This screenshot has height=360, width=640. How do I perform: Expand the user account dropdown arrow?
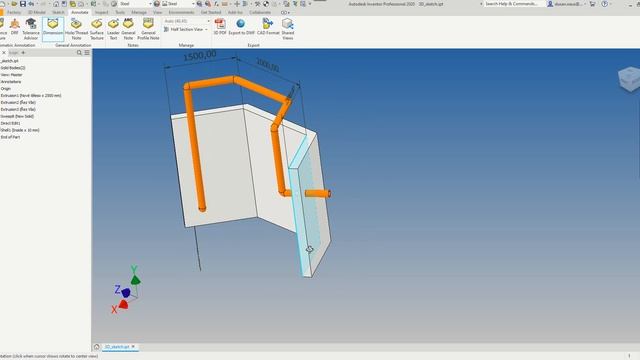[585, 4]
